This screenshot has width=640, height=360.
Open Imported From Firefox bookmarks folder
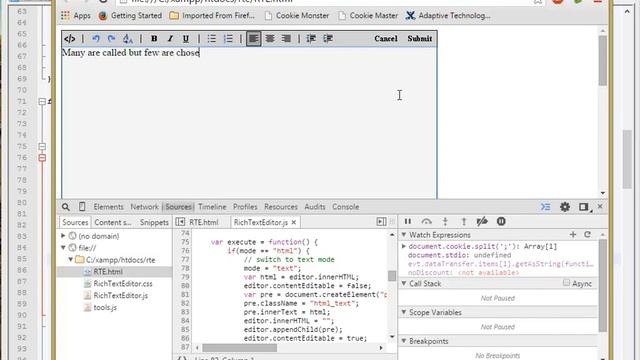coord(212,16)
